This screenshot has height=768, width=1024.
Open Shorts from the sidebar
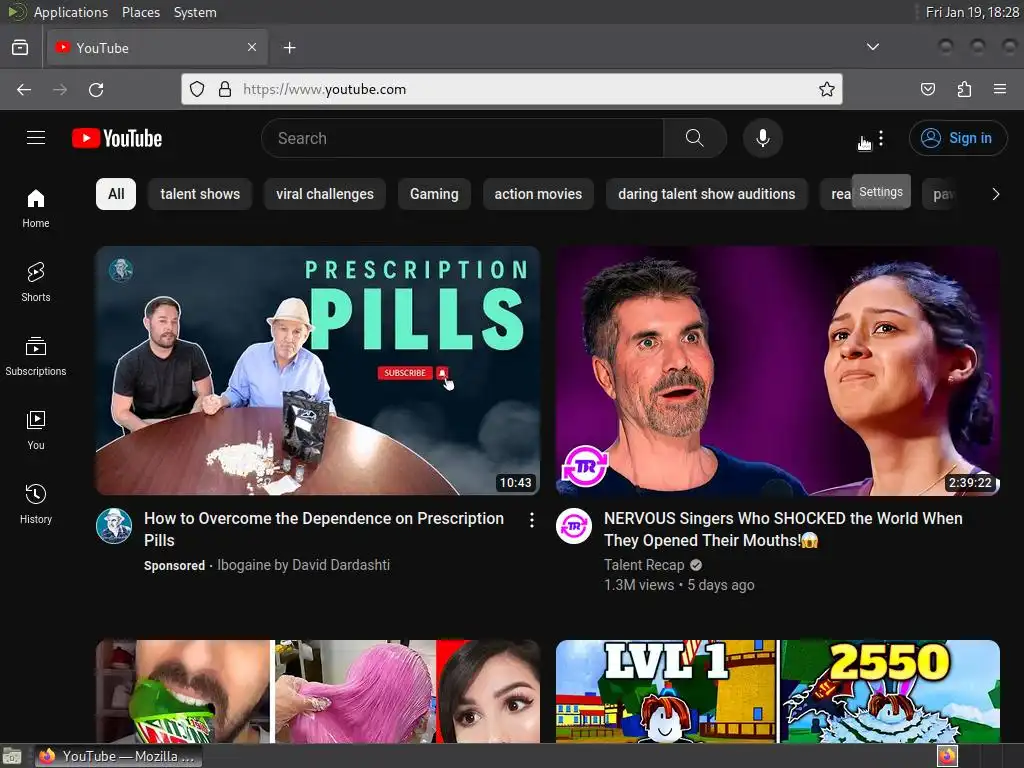point(35,282)
